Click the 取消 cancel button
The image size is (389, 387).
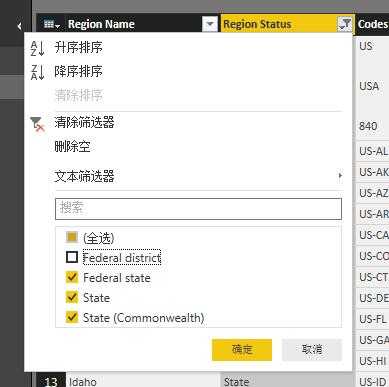(x=312, y=350)
